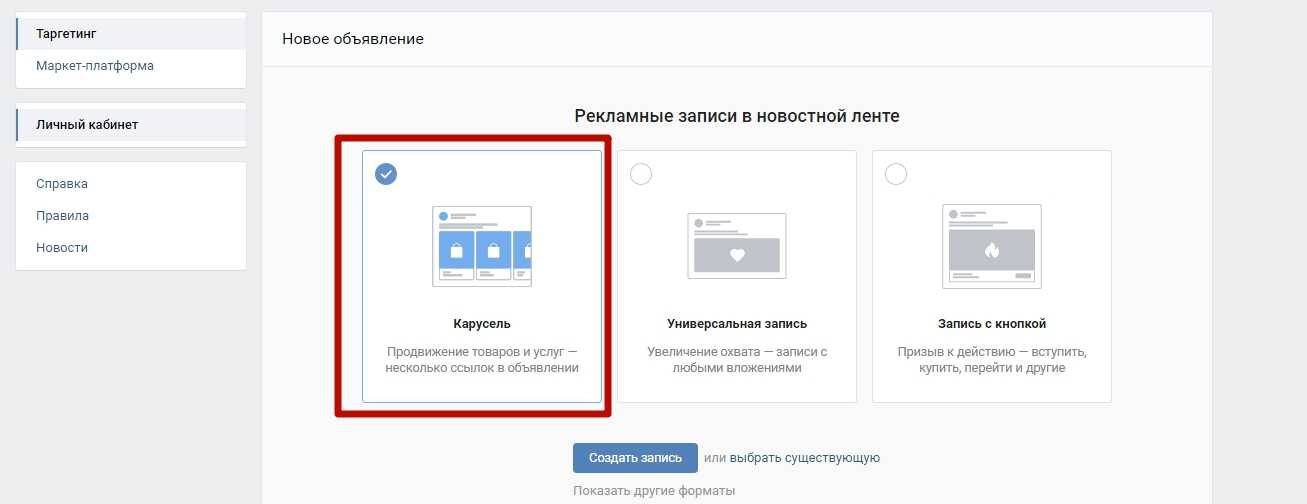Screen dimensions: 1307x504
Task: Go to Маркет-платформа in sidebar
Action: [95, 66]
